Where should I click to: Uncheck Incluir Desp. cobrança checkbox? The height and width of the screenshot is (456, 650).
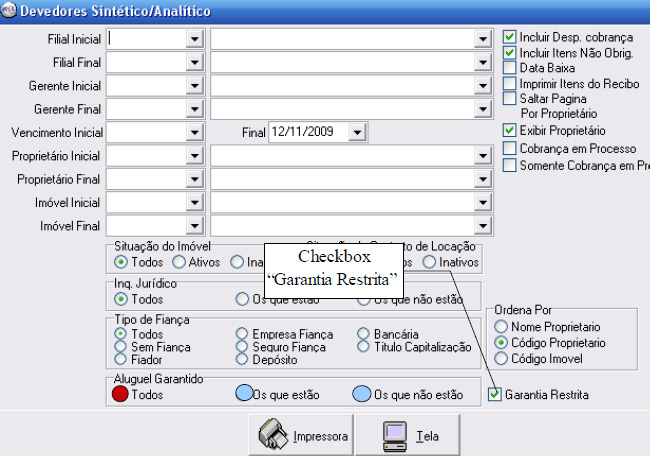click(510, 36)
